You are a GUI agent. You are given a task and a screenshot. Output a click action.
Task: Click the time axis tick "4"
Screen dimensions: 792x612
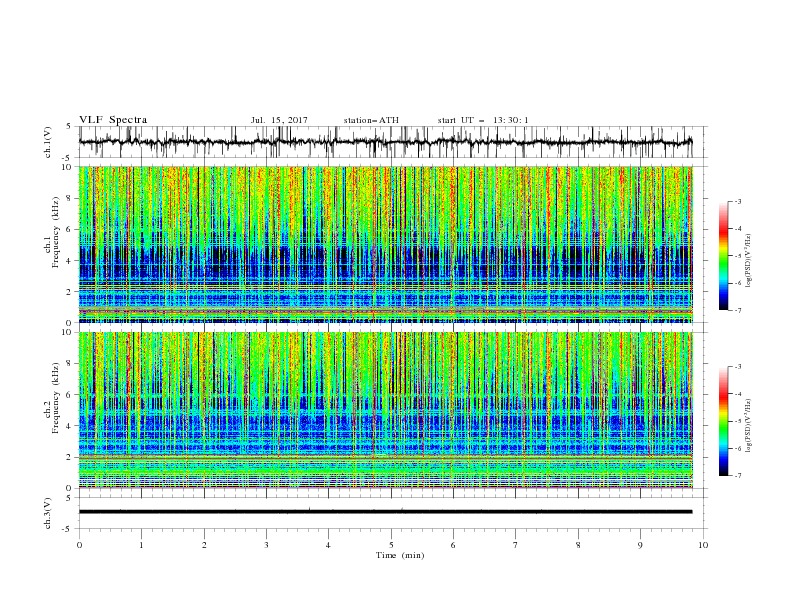point(328,545)
